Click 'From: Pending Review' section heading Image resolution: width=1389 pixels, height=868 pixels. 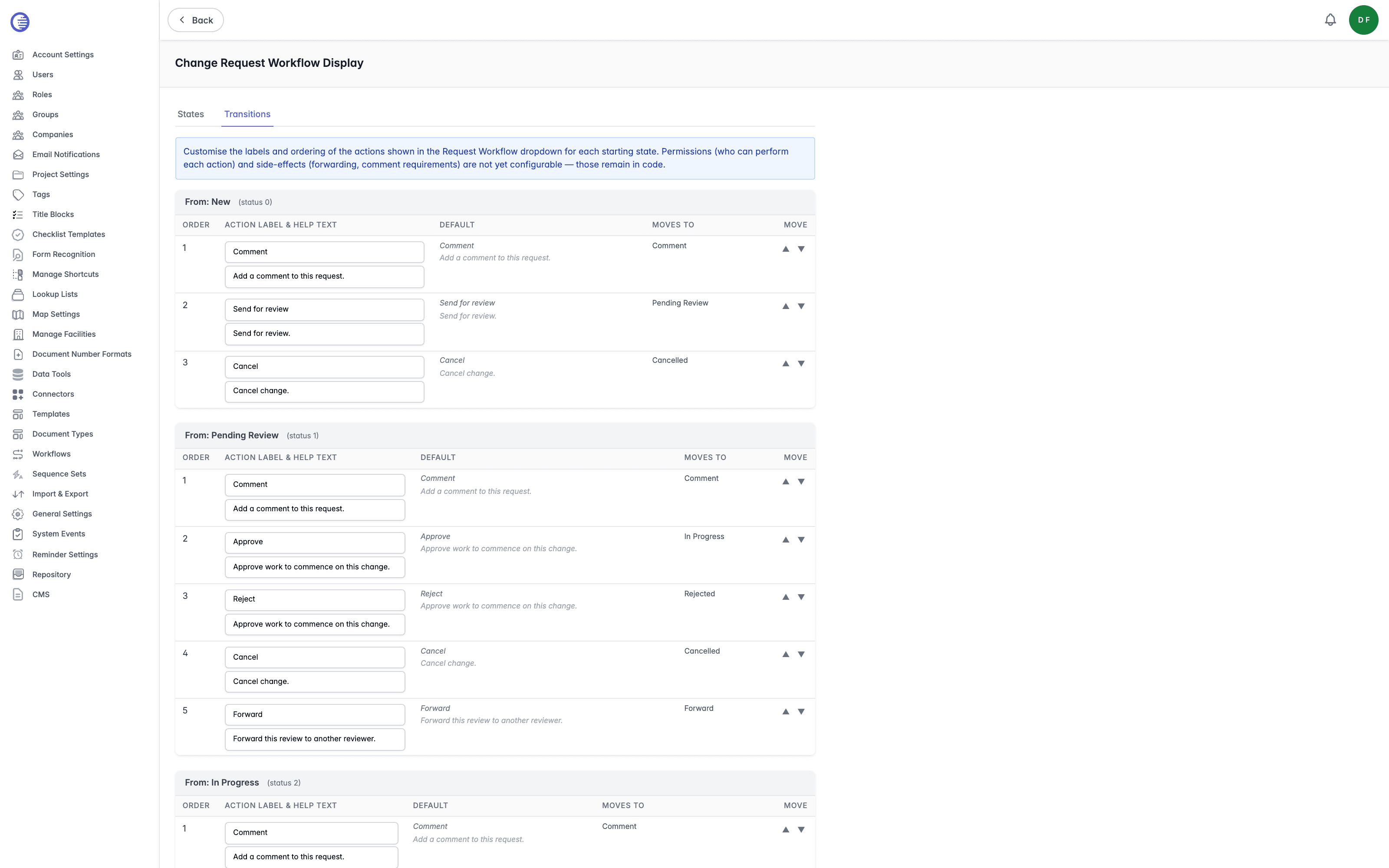231,436
